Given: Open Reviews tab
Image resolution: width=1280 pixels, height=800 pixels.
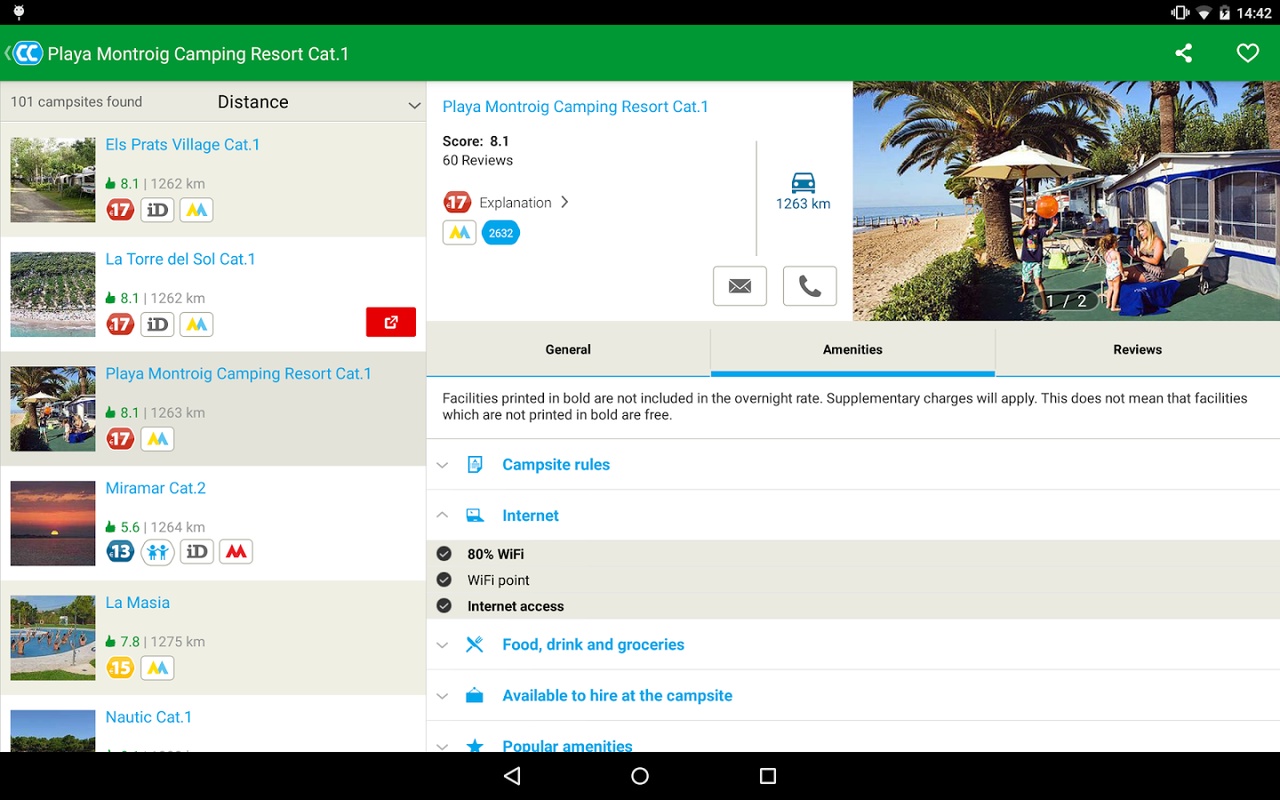Looking at the screenshot, I should coord(1138,349).
